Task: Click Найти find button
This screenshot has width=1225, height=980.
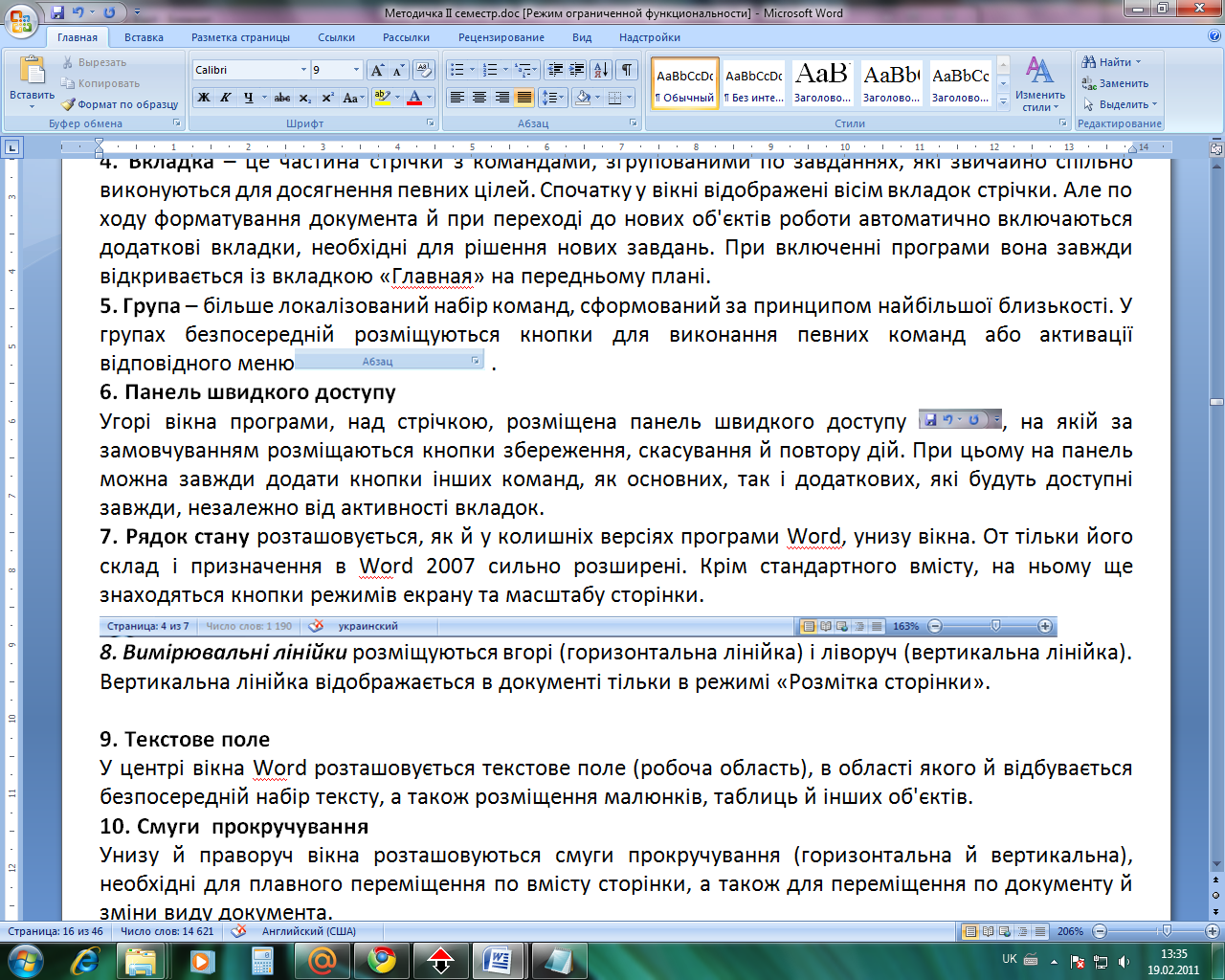Action: [x=1111, y=62]
